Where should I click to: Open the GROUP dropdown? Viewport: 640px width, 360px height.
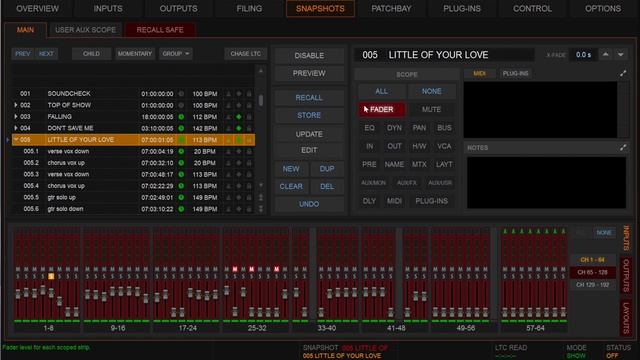point(176,53)
